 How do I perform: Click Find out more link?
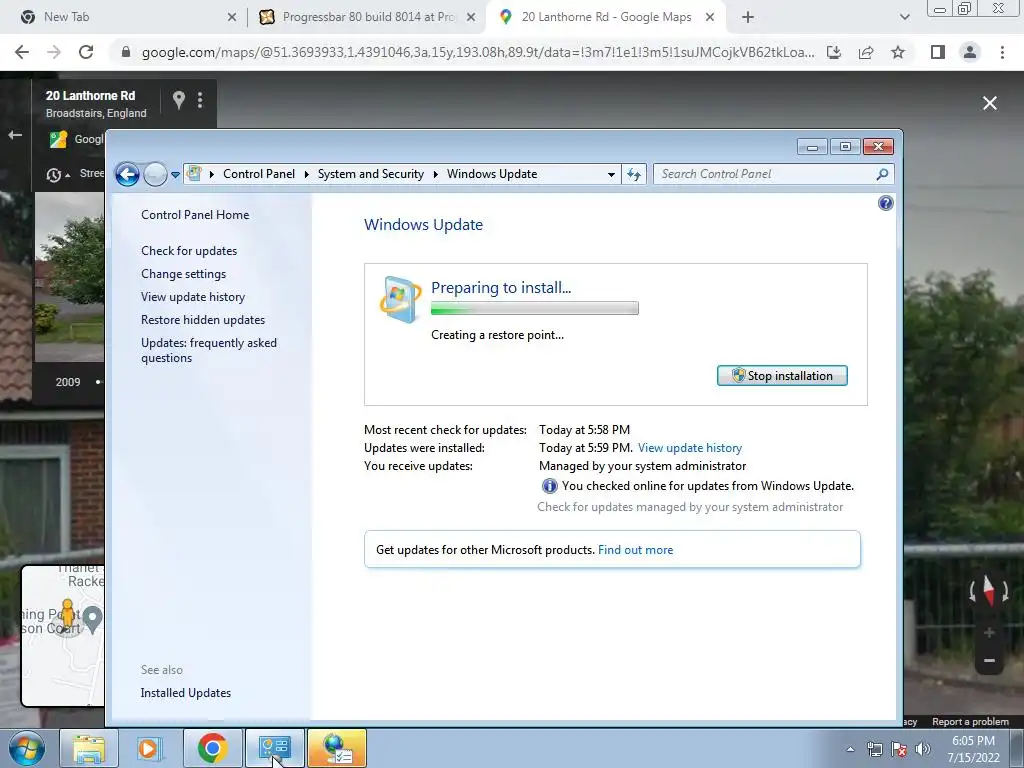[635, 550]
